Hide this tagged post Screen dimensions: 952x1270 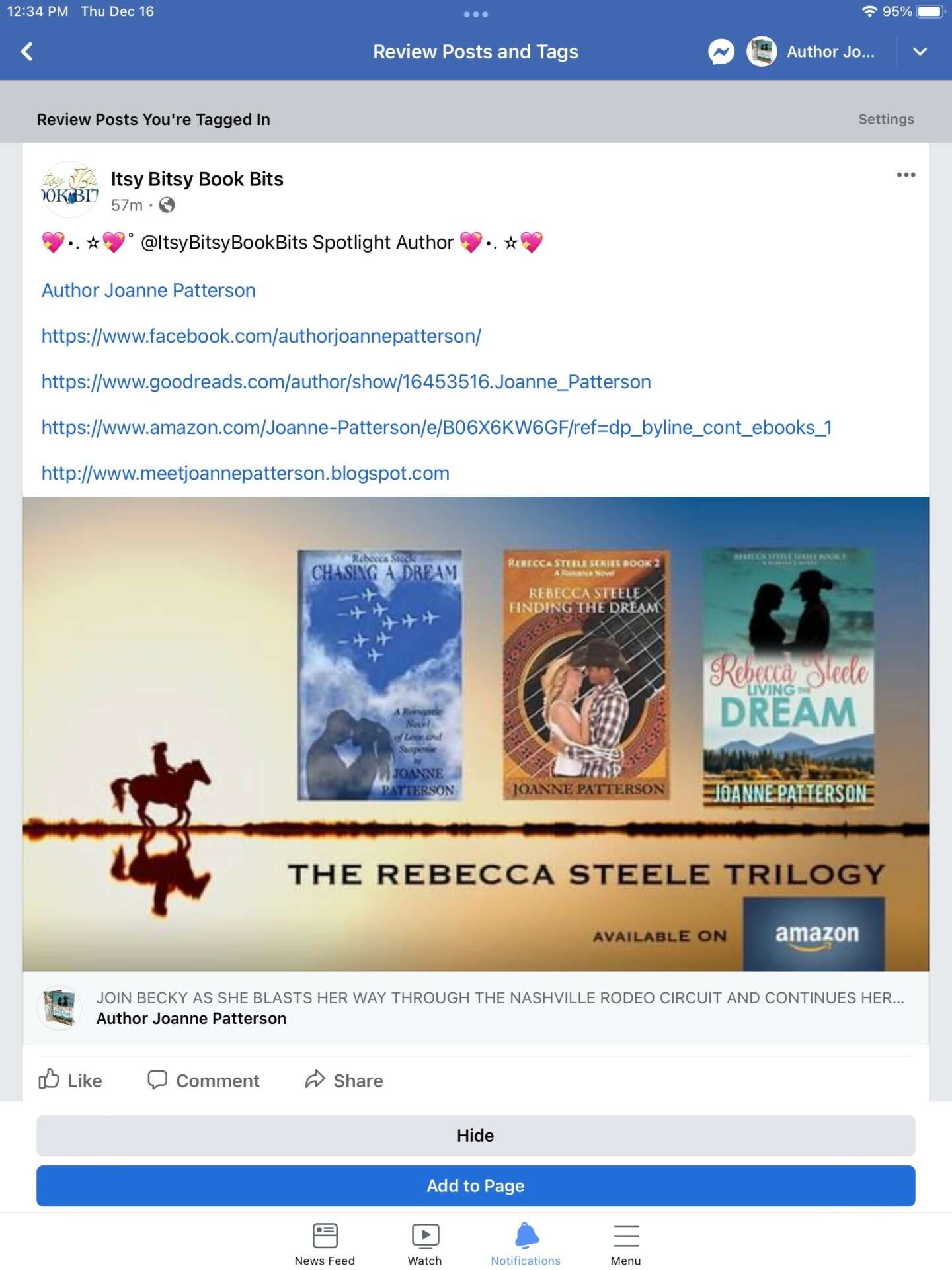point(476,1136)
